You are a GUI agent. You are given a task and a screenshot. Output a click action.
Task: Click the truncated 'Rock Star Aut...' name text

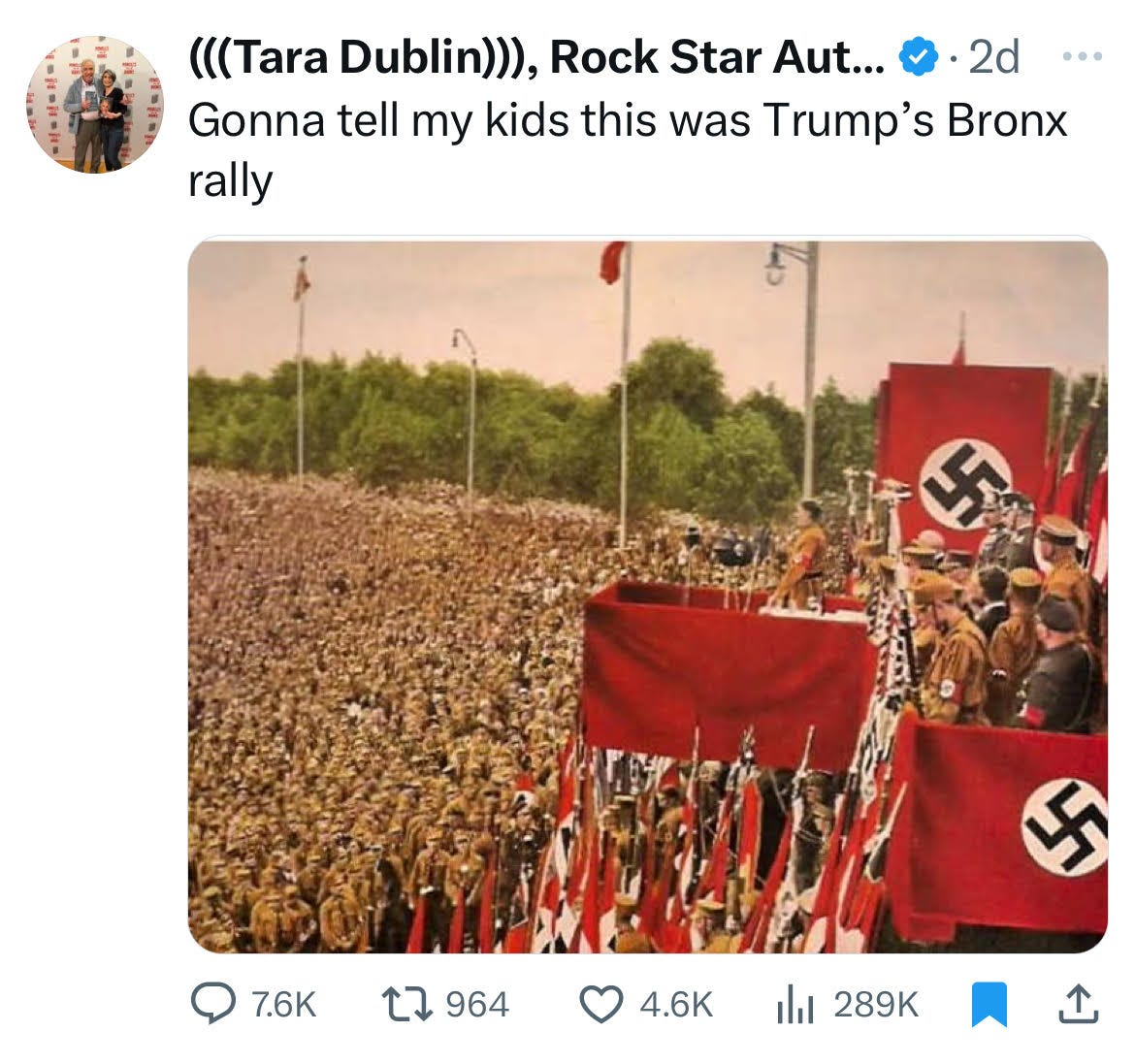click(x=717, y=57)
